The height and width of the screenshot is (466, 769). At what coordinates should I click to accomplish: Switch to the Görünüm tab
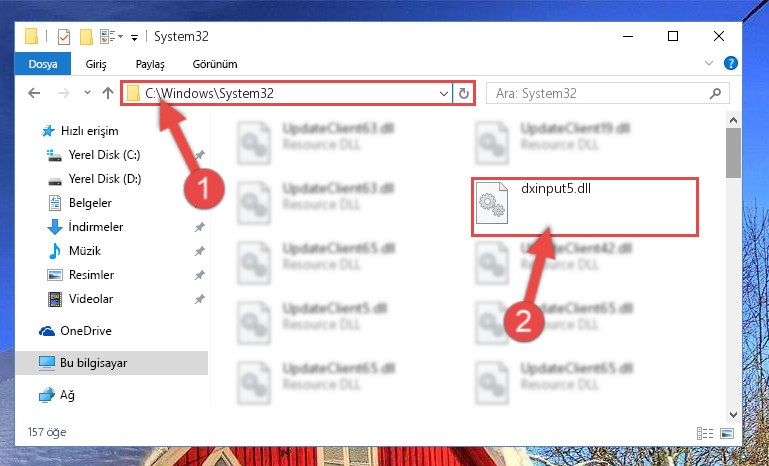tap(215, 64)
